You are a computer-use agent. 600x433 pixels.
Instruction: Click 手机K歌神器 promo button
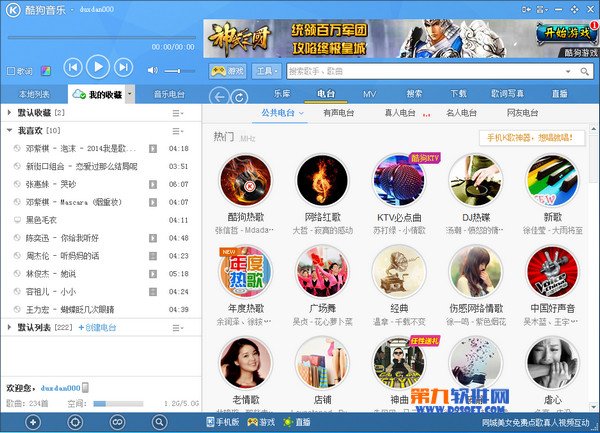532,138
